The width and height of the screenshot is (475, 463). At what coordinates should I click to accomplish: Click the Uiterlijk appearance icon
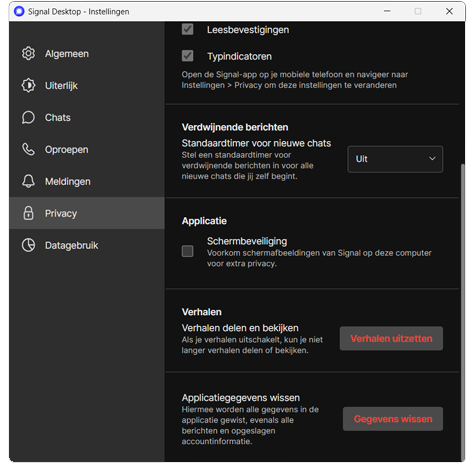[28, 86]
